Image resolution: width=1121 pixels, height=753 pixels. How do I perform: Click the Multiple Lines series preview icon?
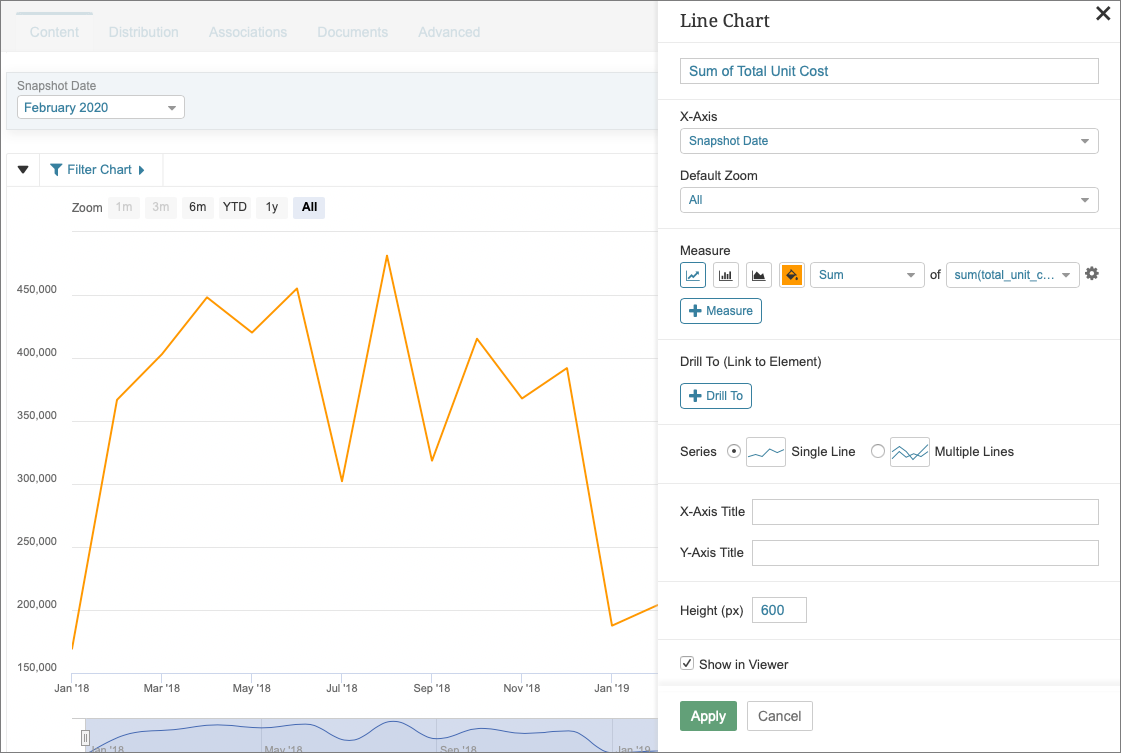(x=909, y=451)
